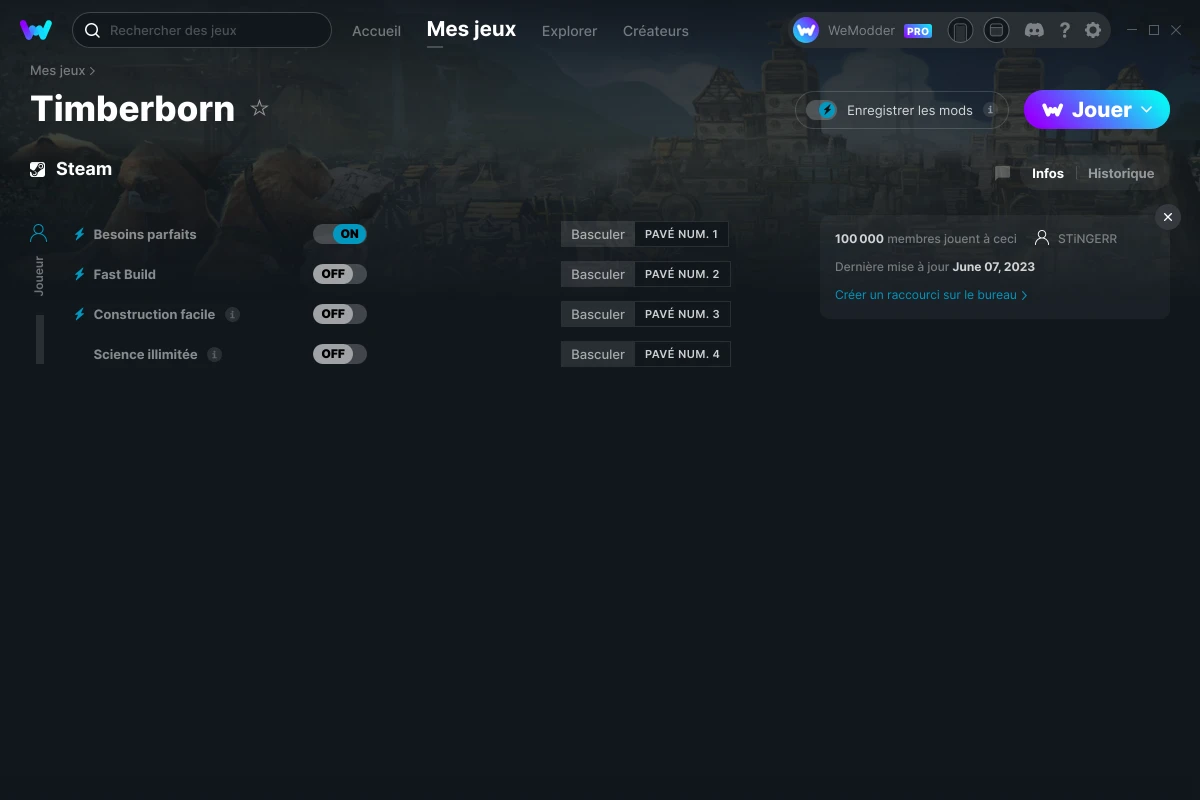Expand the Jouer button dropdown arrow

click(x=1147, y=110)
